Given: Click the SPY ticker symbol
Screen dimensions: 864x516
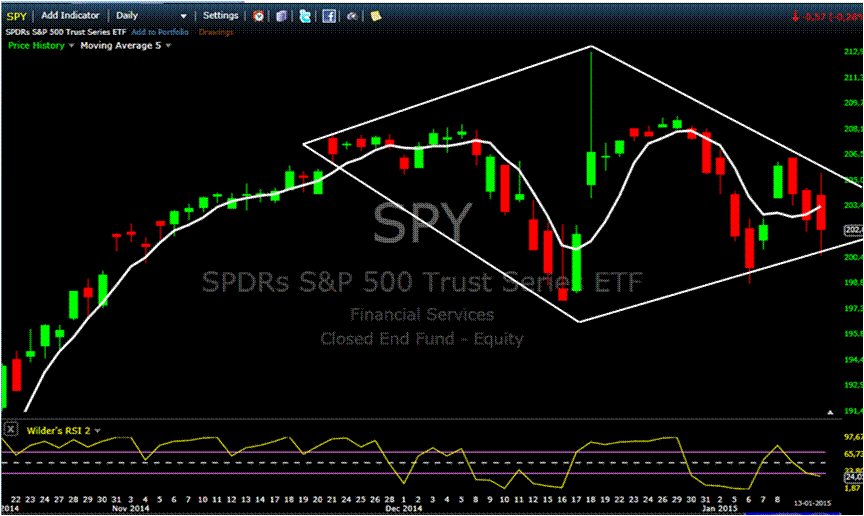Looking at the screenshot, I should (x=17, y=16).
